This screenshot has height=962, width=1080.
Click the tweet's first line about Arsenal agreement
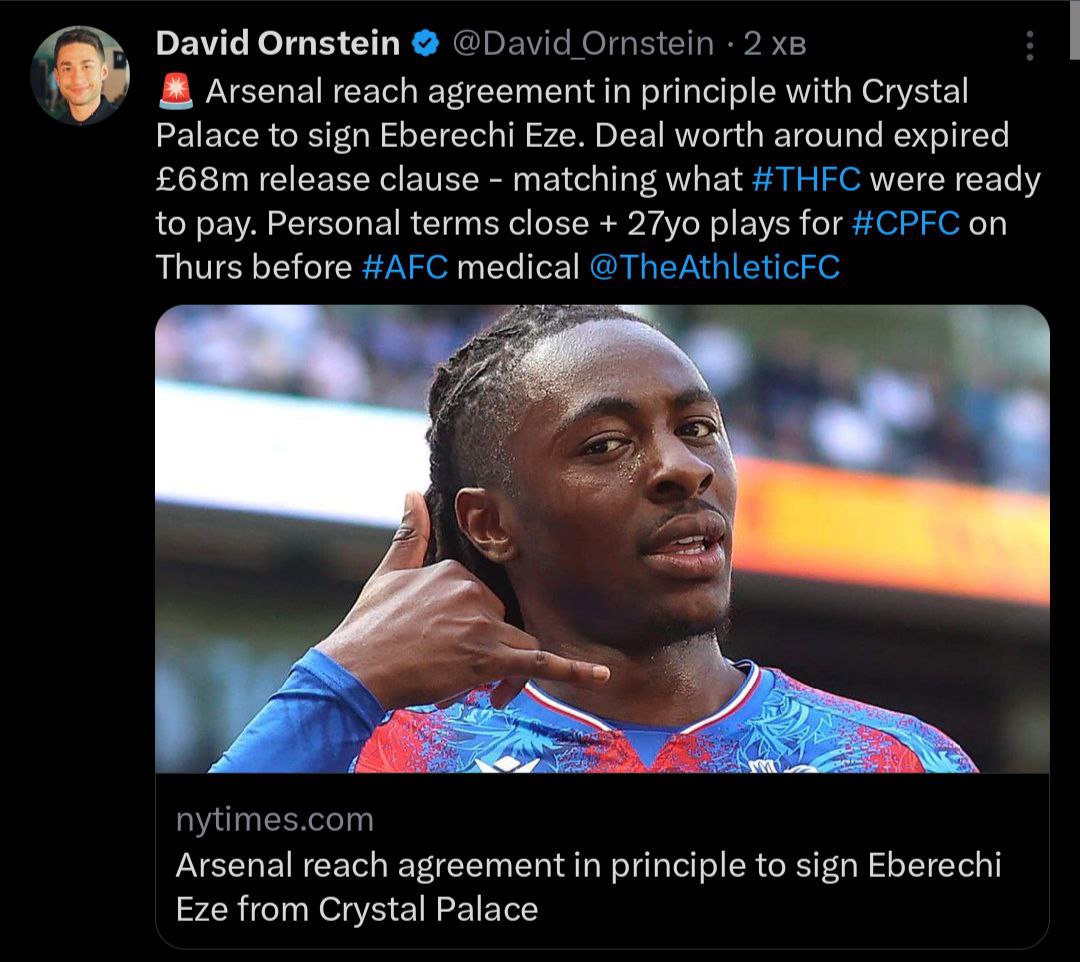click(x=586, y=92)
